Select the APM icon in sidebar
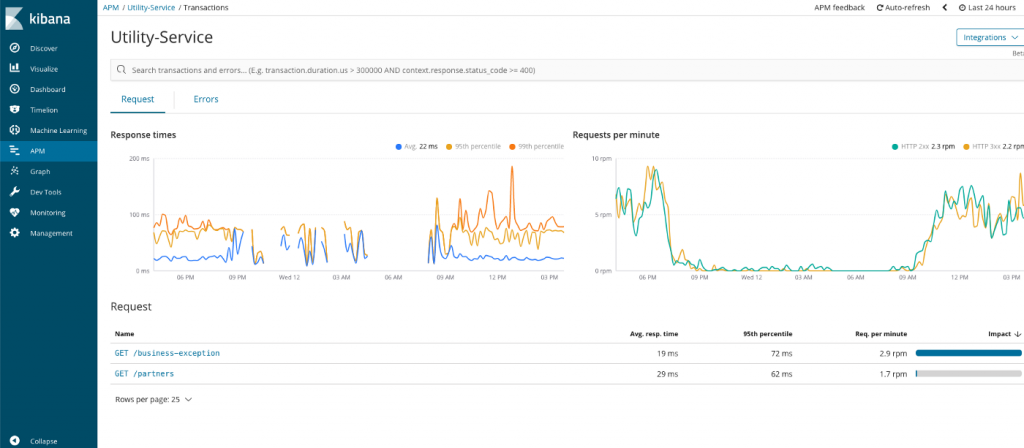The width and height of the screenshot is (1024, 448). tap(14, 151)
